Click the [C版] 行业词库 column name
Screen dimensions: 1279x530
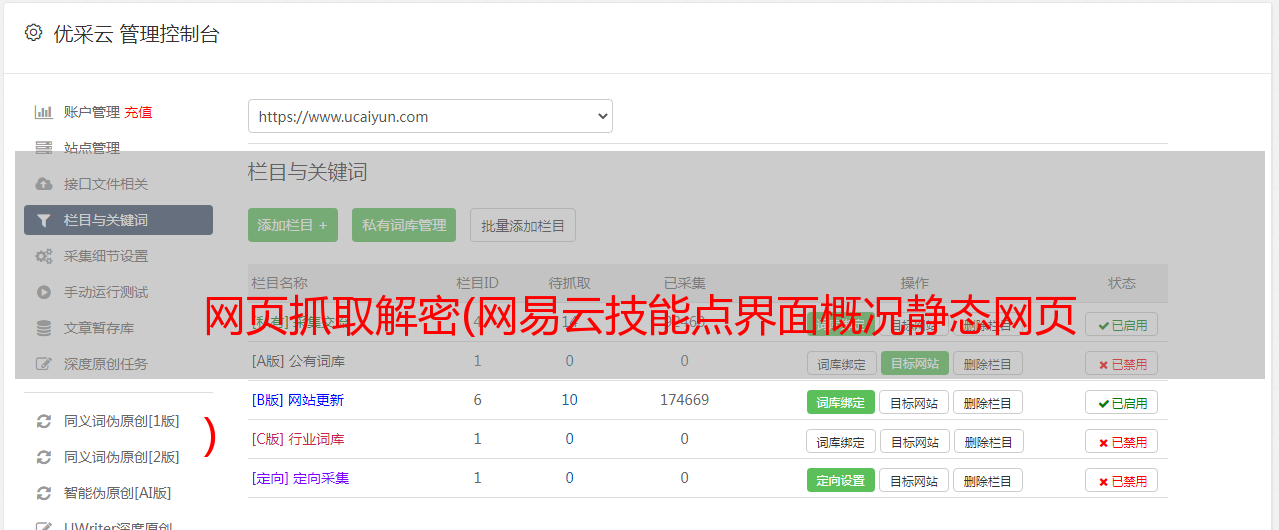point(298,439)
